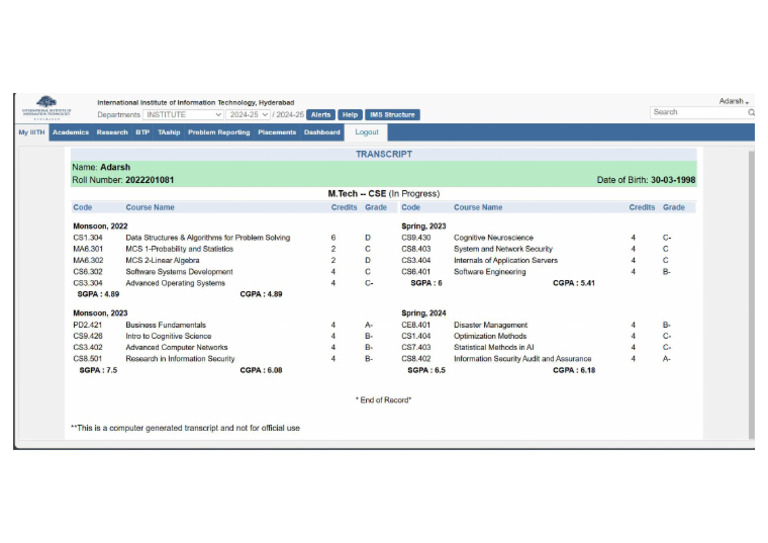Image resolution: width=768 pixels, height=543 pixels.
Task: Click the search magnifier icon
Action: click(751, 113)
